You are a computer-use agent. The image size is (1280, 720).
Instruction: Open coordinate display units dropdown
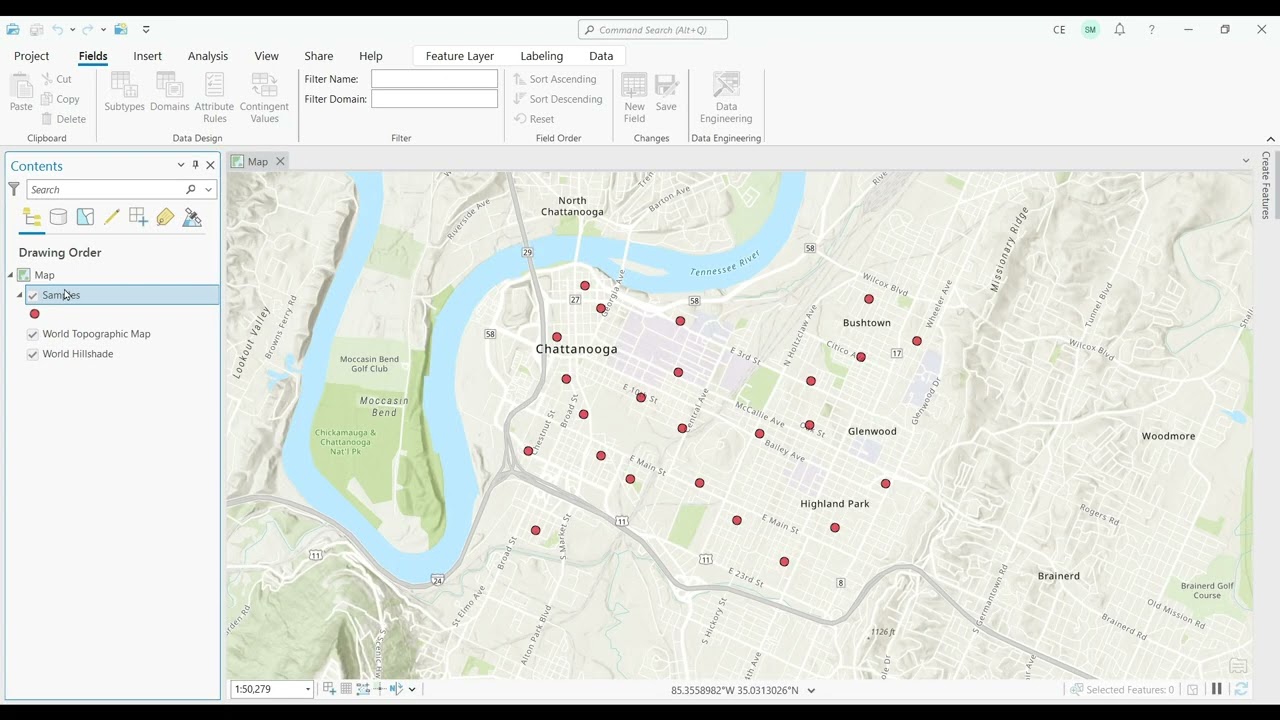click(x=811, y=690)
